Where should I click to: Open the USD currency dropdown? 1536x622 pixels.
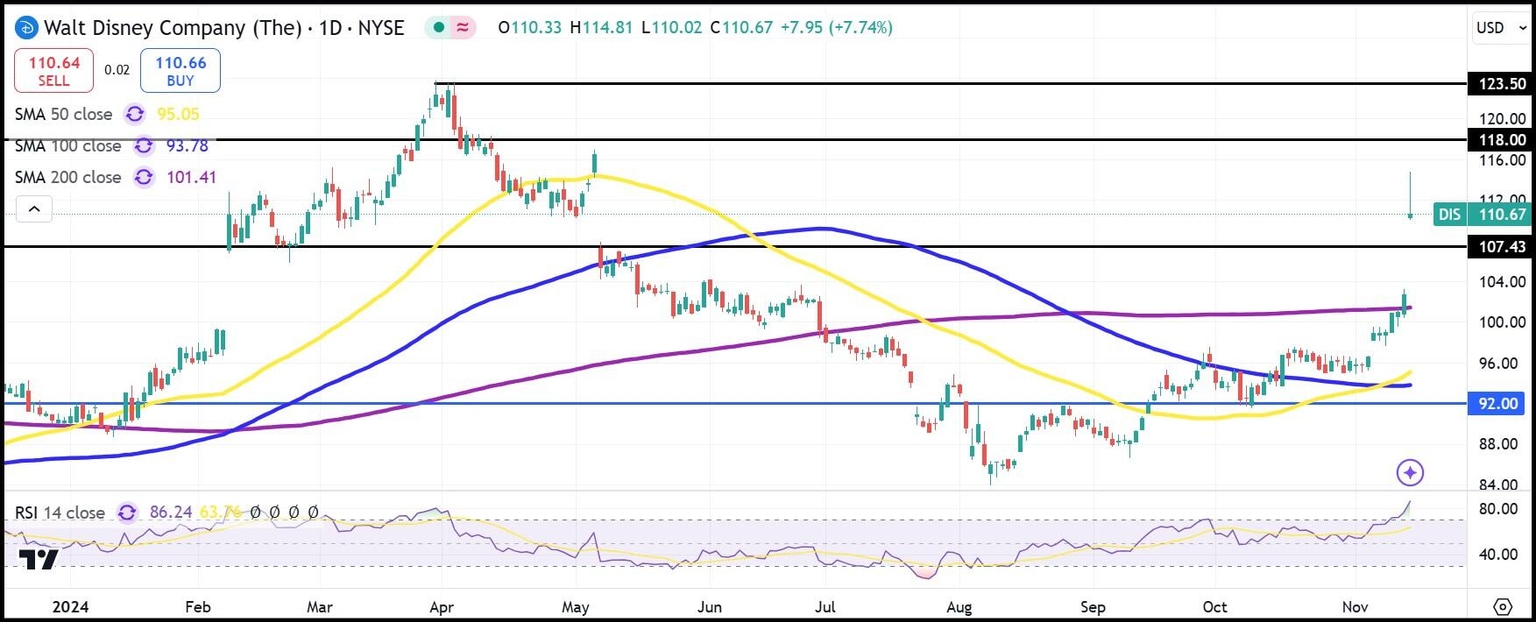(x=1499, y=28)
